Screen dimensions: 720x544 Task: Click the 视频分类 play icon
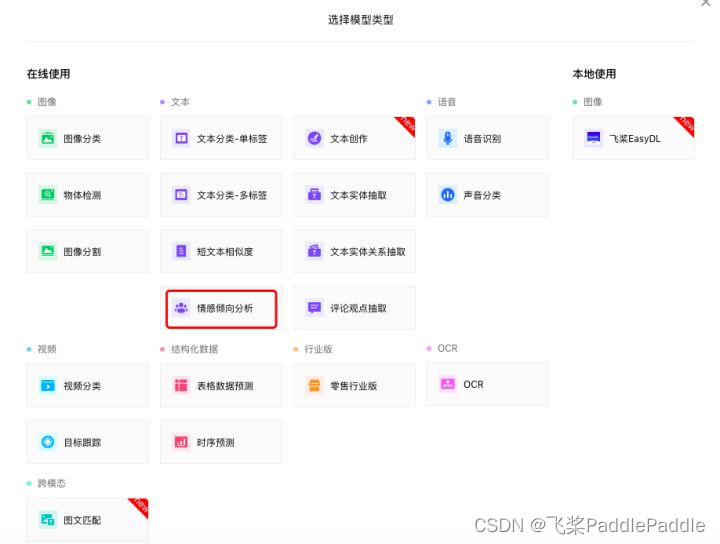pos(48,386)
